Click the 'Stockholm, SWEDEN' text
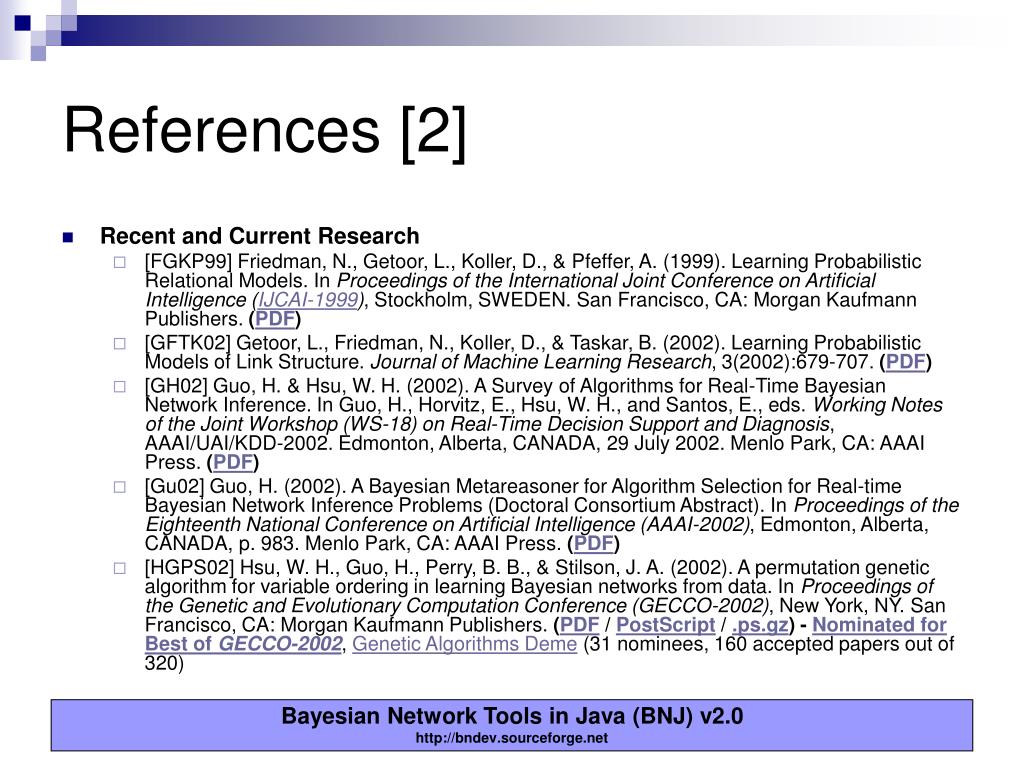The height and width of the screenshot is (768, 1024). pos(471,300)
